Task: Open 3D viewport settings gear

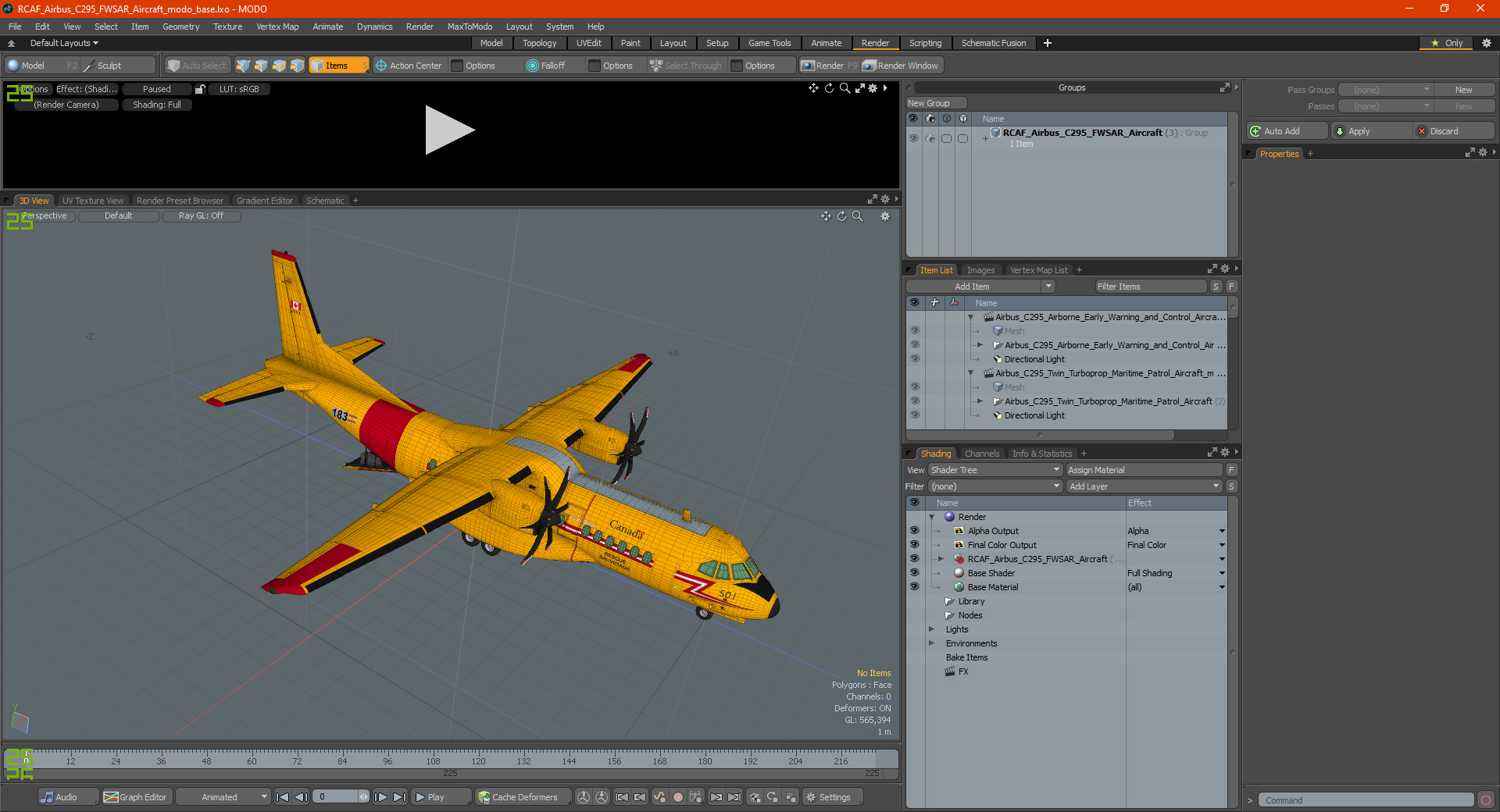Action: tap(885, 216)
